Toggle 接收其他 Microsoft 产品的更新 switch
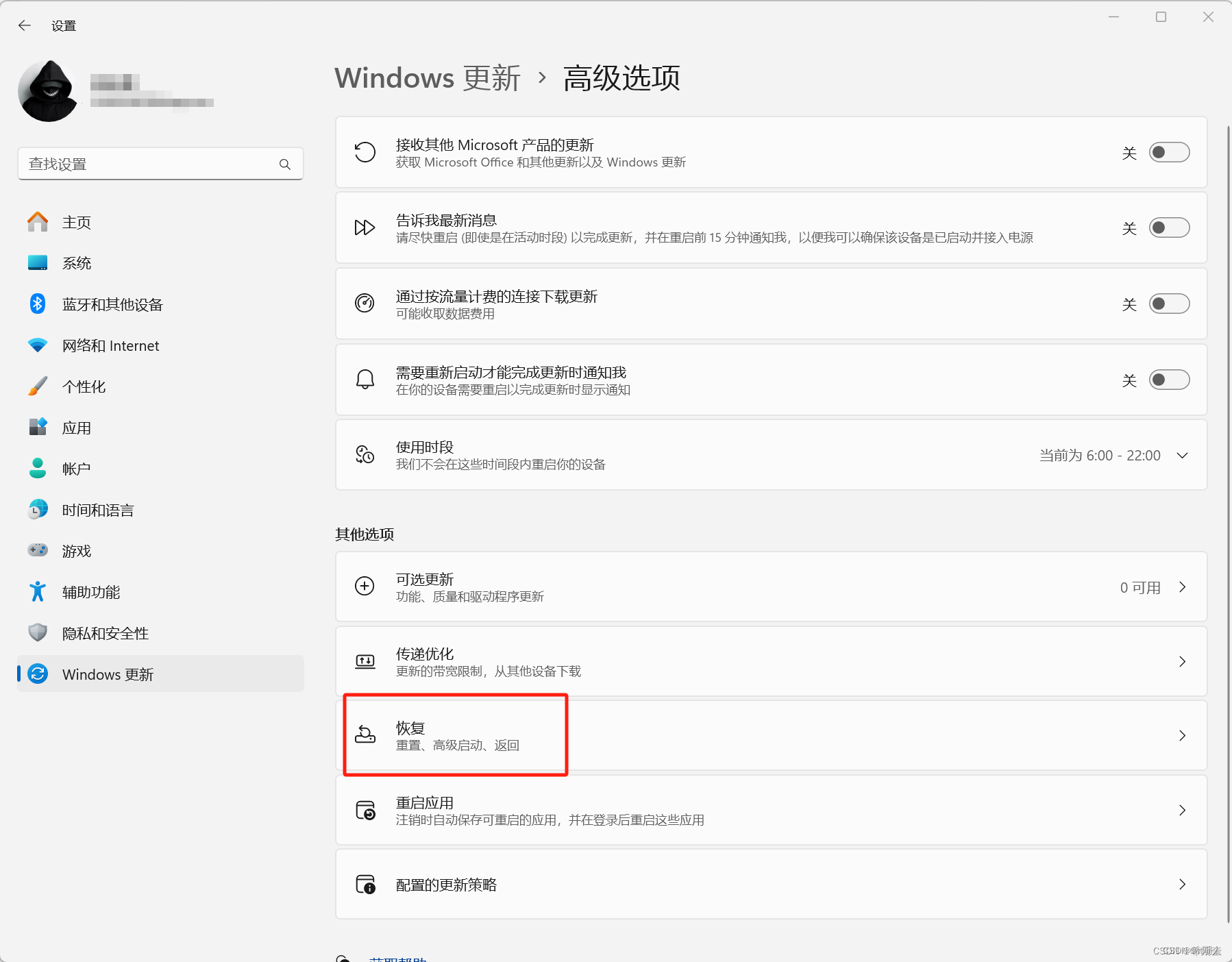The height and width of the screenshot is (962, 1232). [x=1169, y=152]
